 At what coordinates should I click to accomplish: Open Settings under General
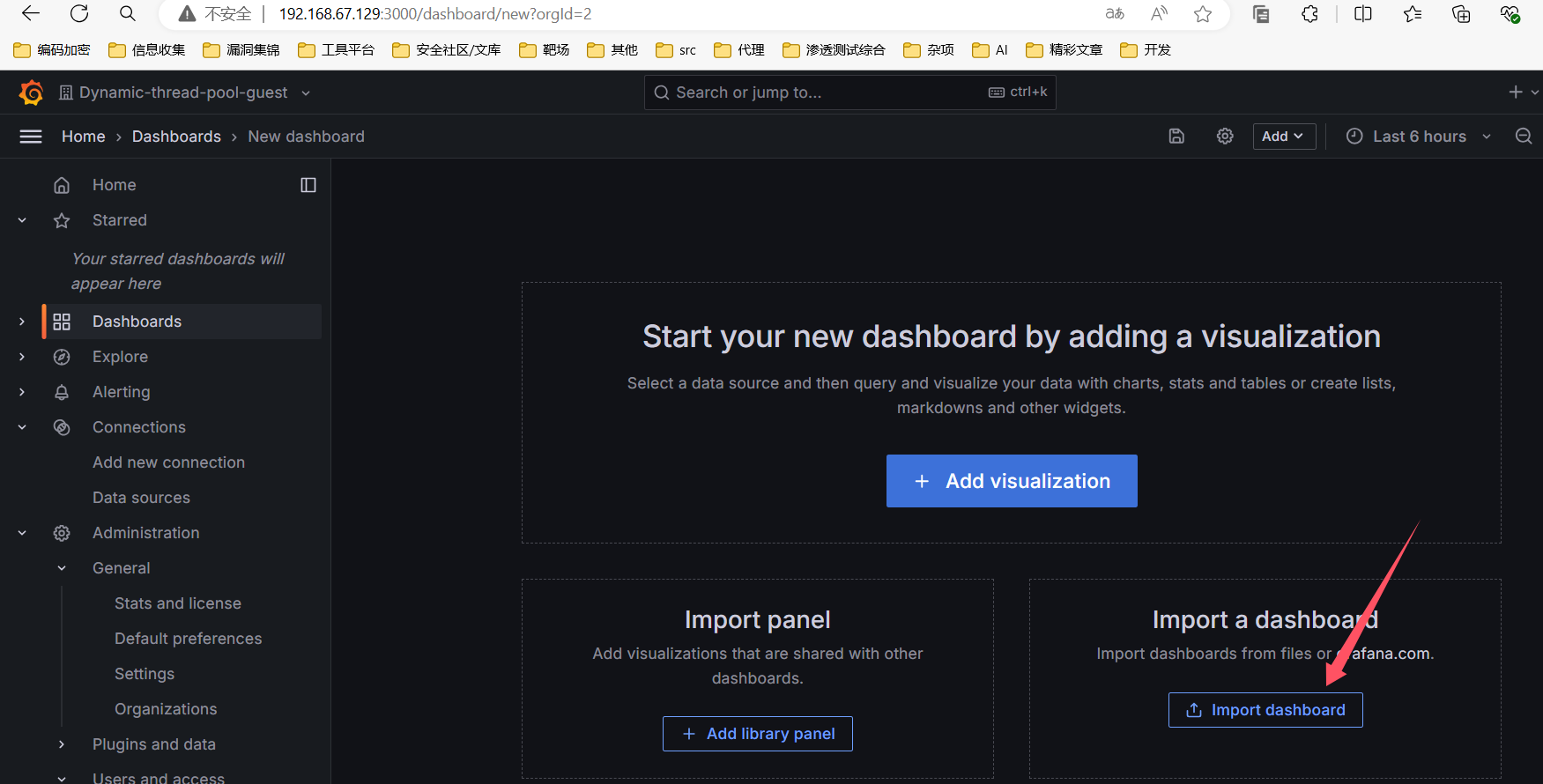click(x=145, y=674)
